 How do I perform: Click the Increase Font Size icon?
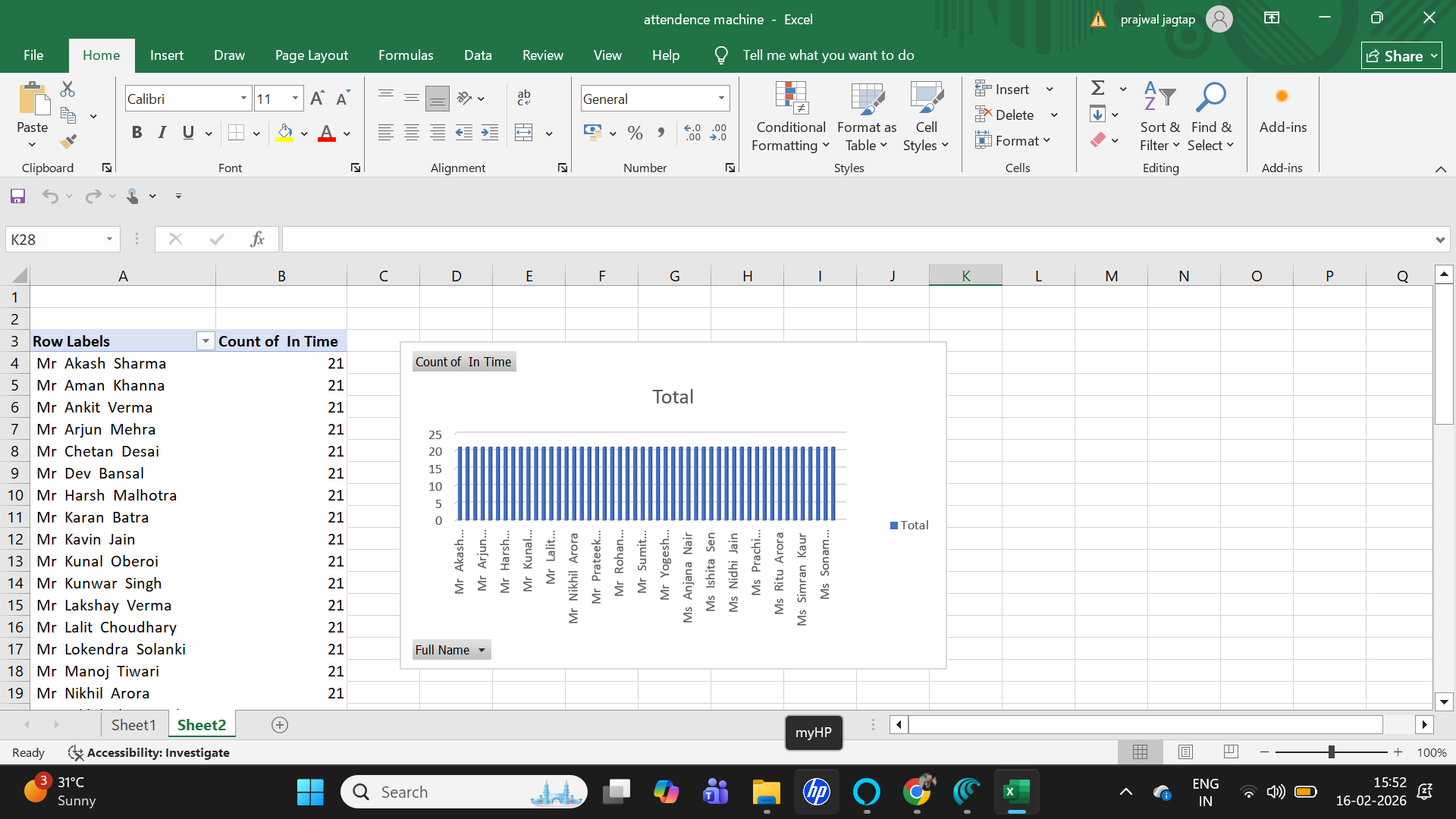coord(317,99)
